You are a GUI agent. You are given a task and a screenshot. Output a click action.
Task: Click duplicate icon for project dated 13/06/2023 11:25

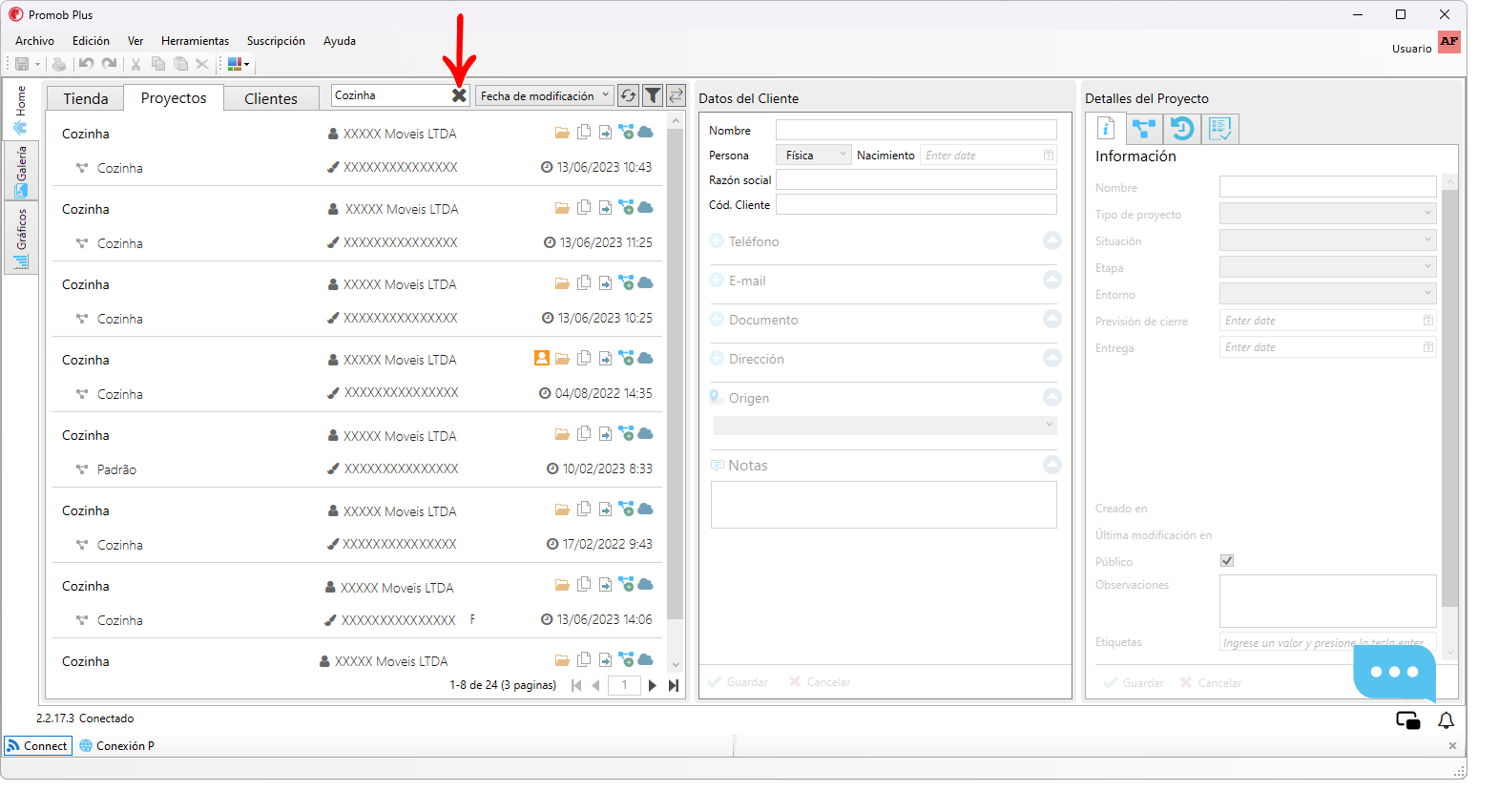click(x=584, y=207)
